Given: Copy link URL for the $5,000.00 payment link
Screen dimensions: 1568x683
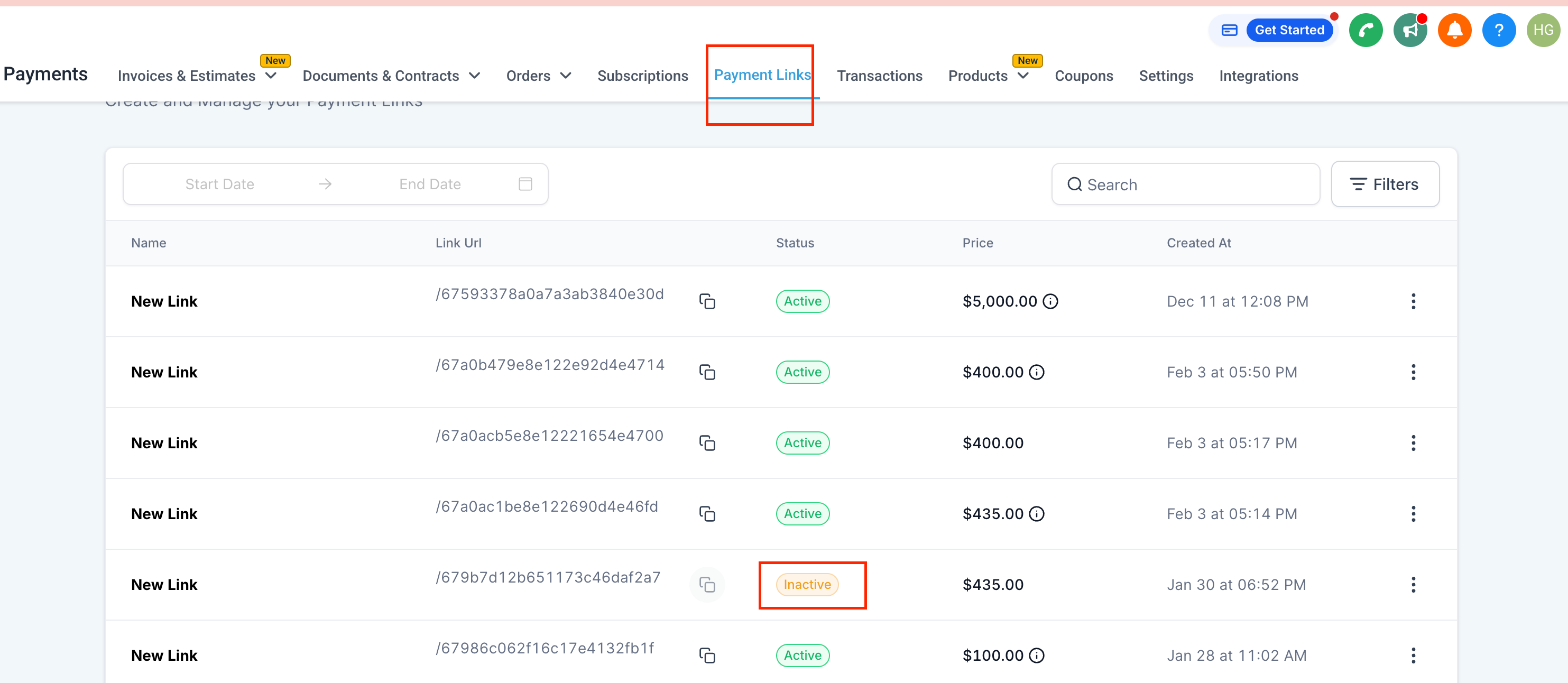Looking at the screenshot, I should coord(707,301).
